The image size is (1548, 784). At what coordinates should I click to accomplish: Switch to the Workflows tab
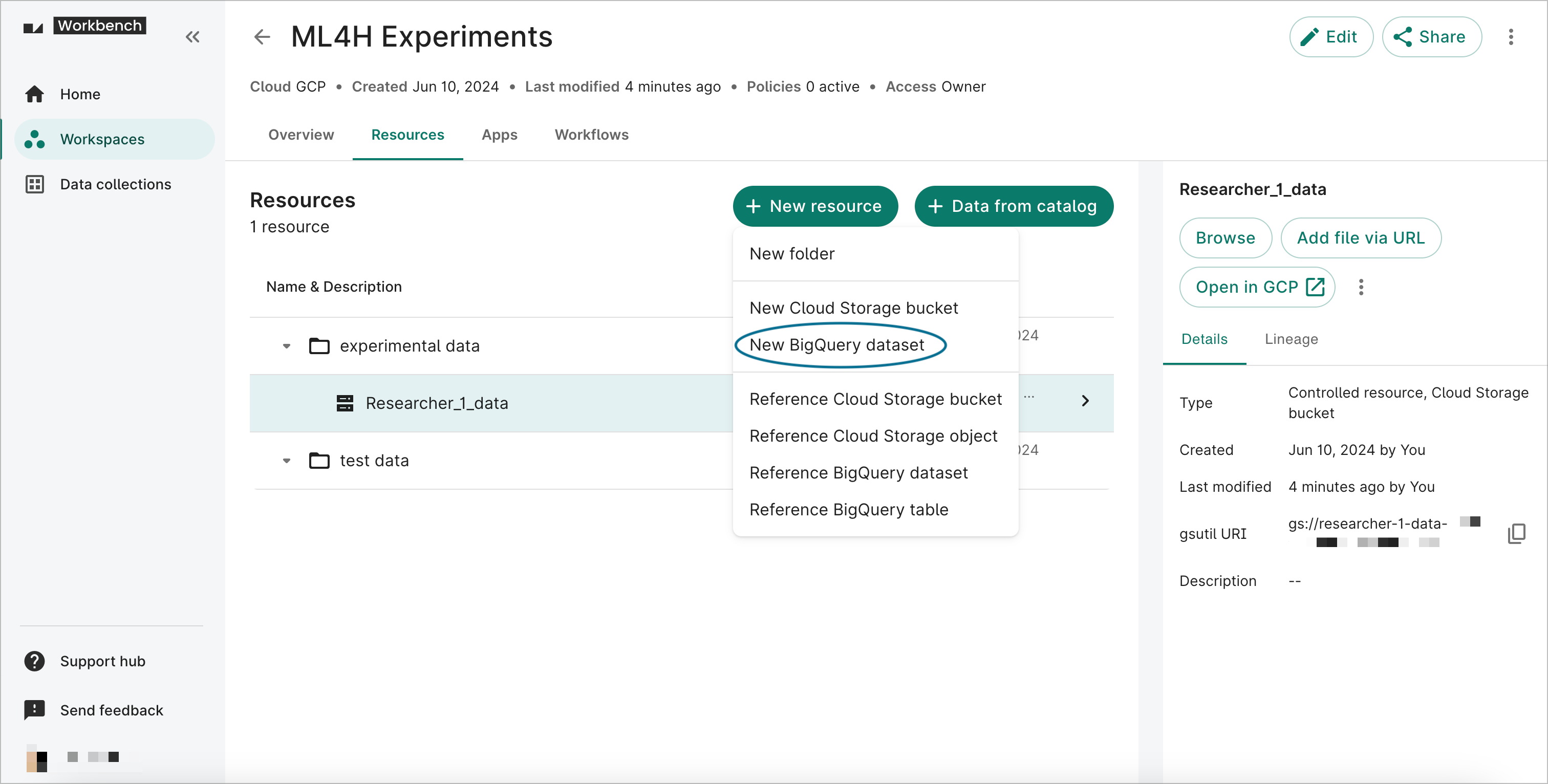(591, 135)
